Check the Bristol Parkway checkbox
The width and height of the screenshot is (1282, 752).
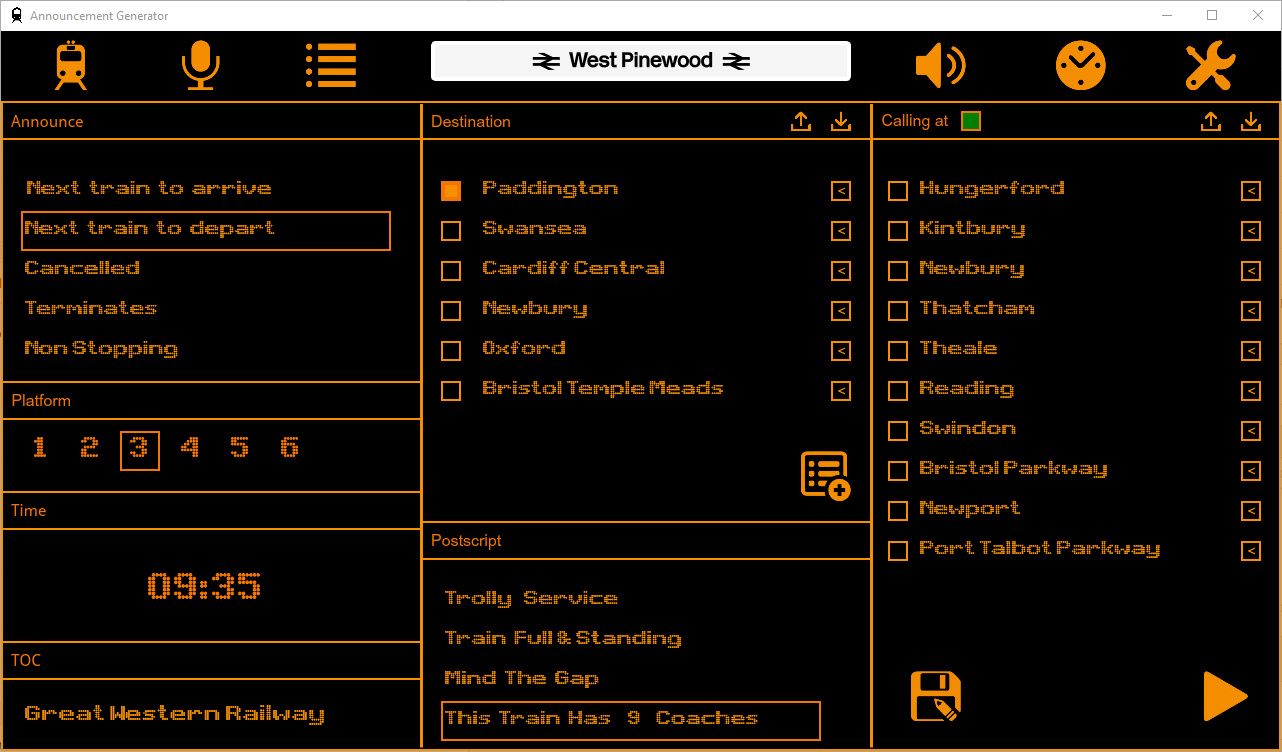898,471
